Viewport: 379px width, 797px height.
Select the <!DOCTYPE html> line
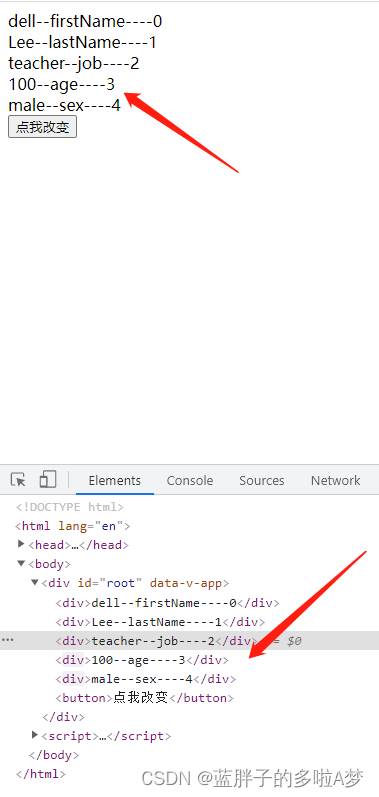(70, 507)
